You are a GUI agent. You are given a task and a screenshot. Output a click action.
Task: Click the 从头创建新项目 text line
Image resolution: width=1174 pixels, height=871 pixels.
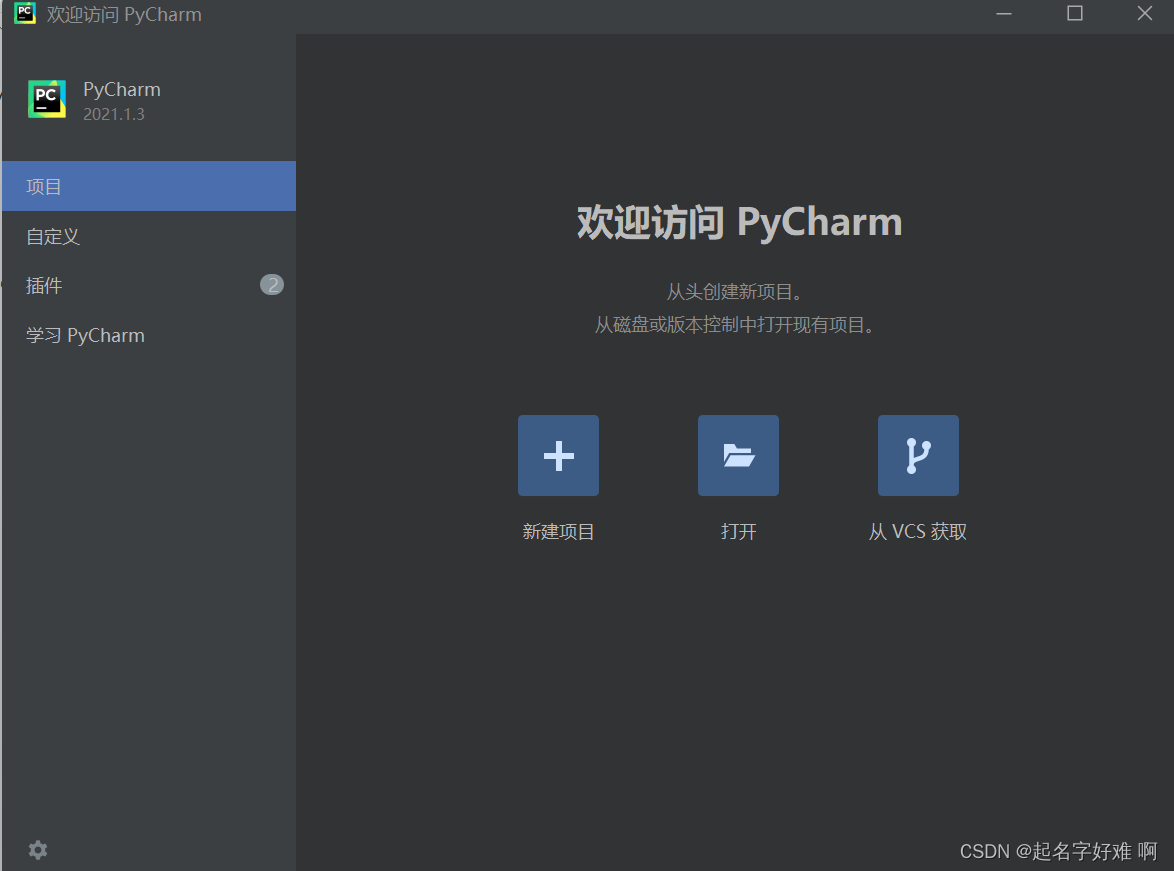734,292
